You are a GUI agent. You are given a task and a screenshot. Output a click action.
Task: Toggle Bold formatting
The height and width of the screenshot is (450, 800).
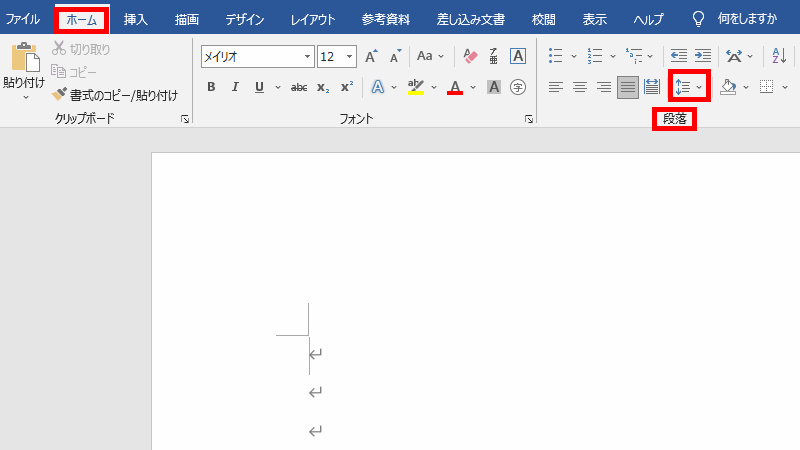tap(211, 87)
